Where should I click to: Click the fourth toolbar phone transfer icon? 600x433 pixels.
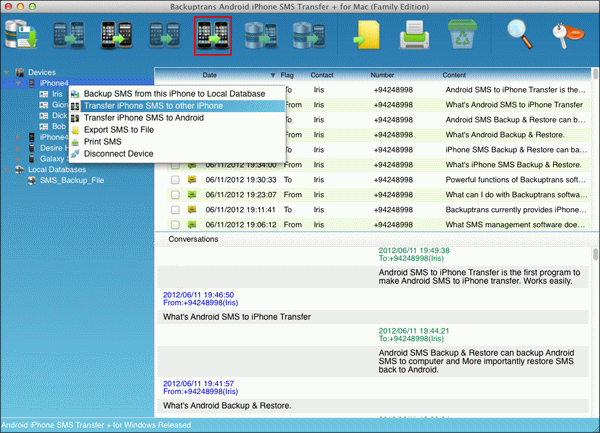pyautogui.click(x=165, y=35)
